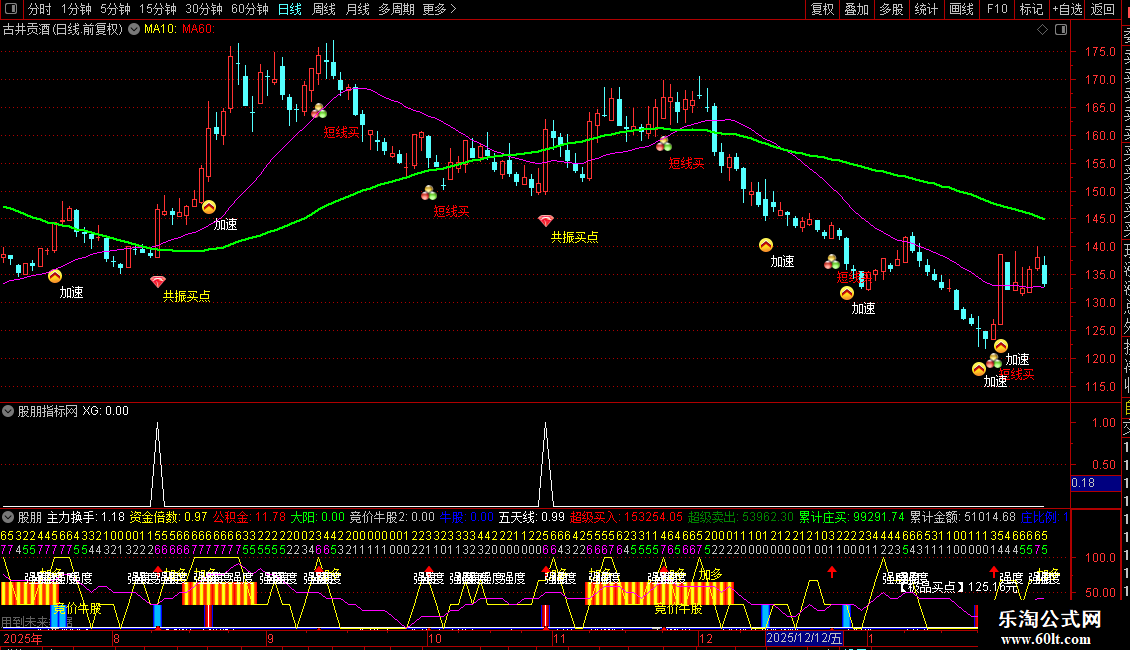Click the 短线买 balls marker near 150
The width and height of the screenshot is (1130, 650).
[x=430, y=192]
